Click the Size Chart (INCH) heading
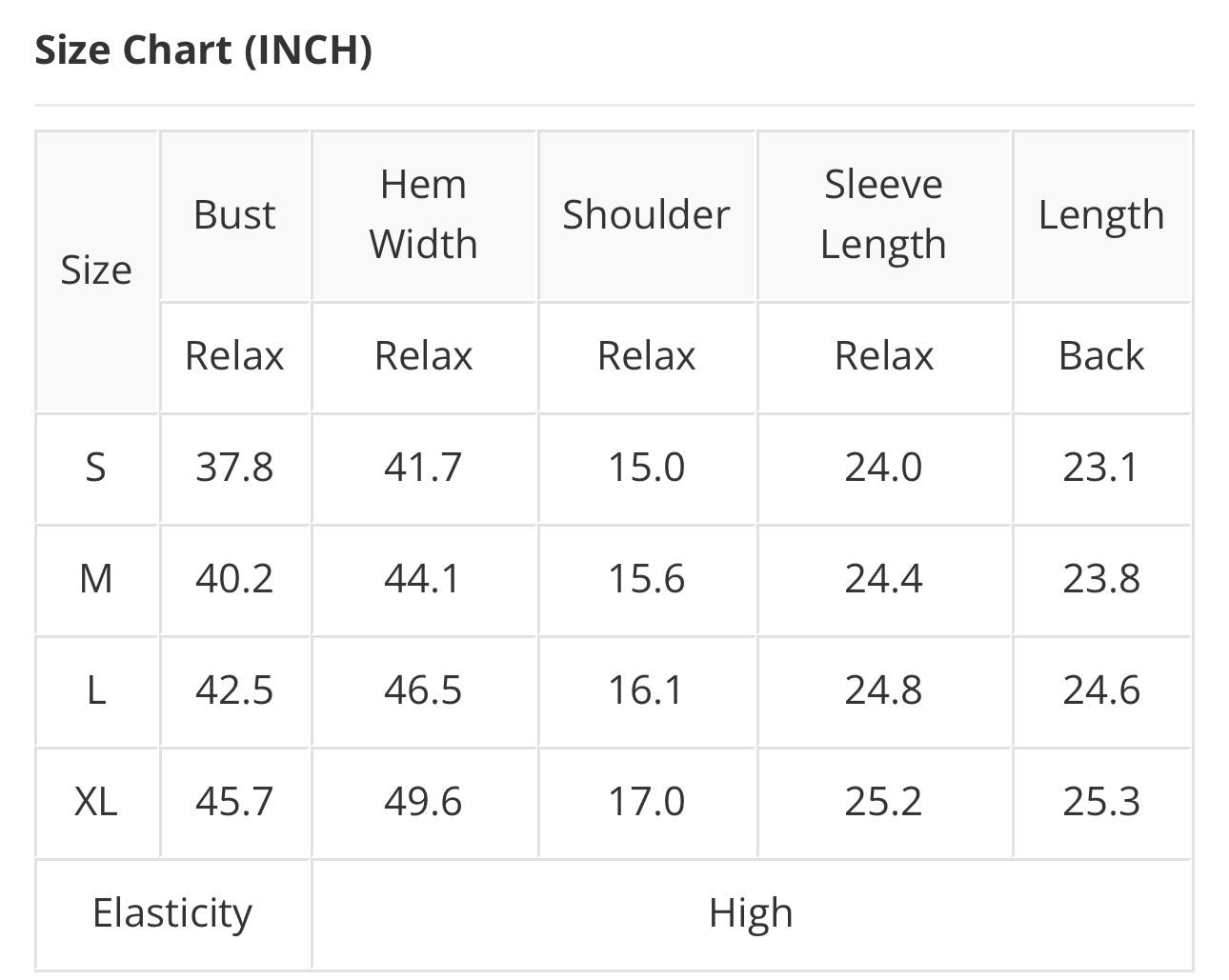 (203, 50)
